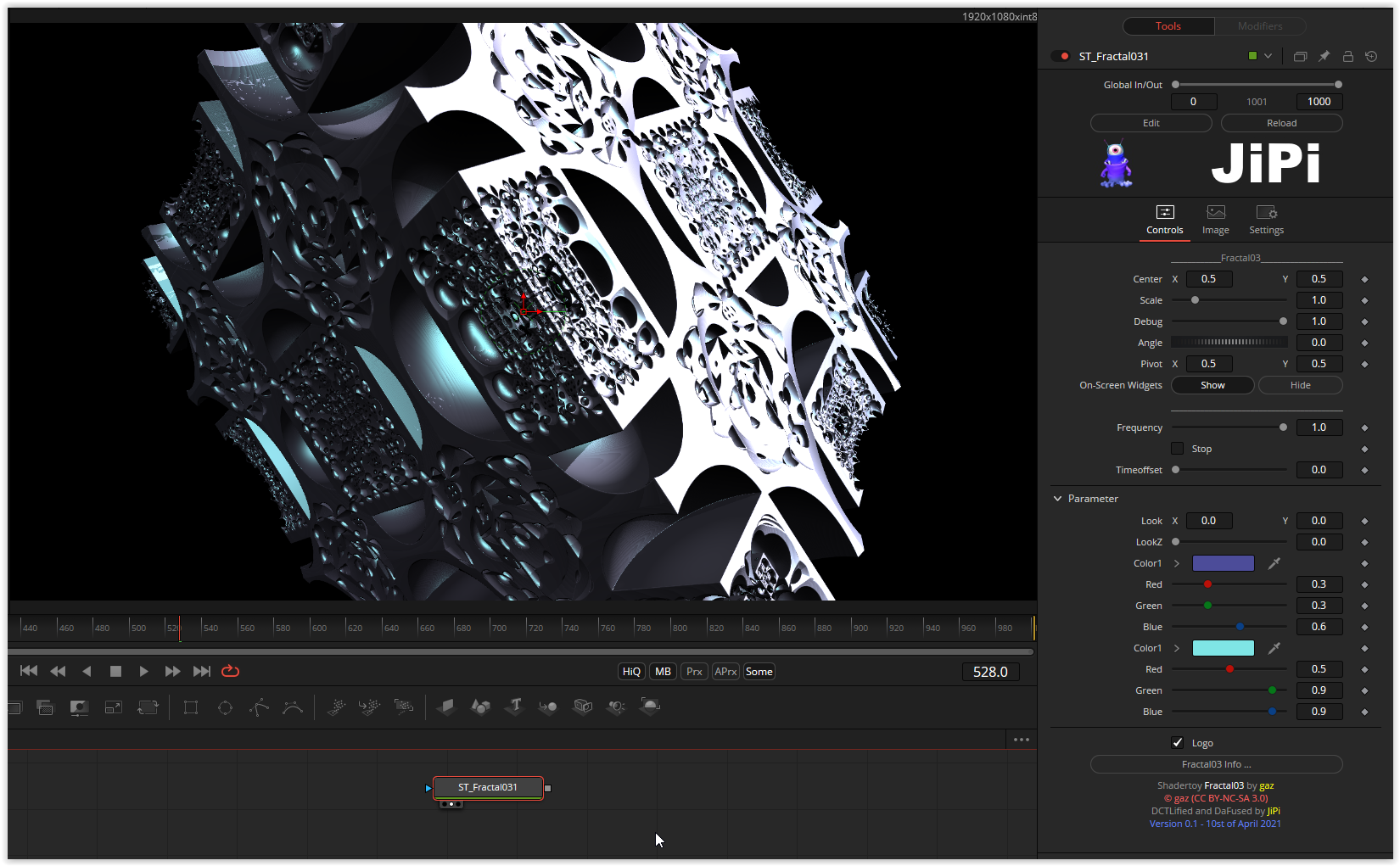Open Fractal03 Info button
The height and width of the screenshot is (866, 1400).
coord(1217,764)
